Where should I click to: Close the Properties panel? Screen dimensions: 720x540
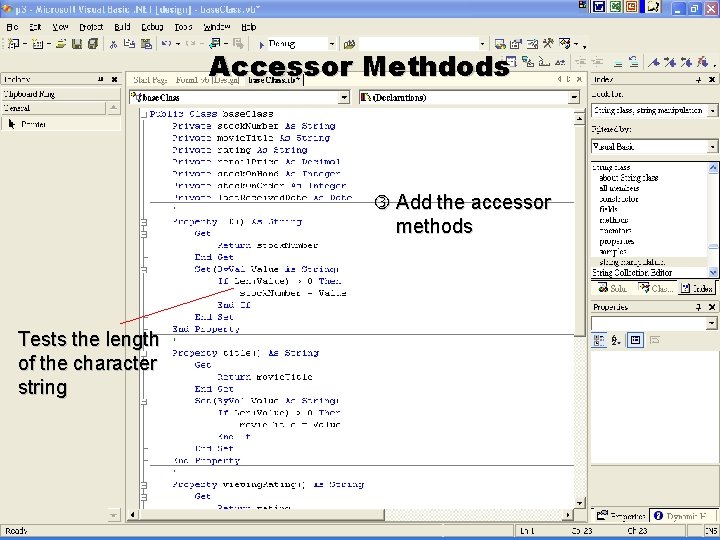click(712, 307)
